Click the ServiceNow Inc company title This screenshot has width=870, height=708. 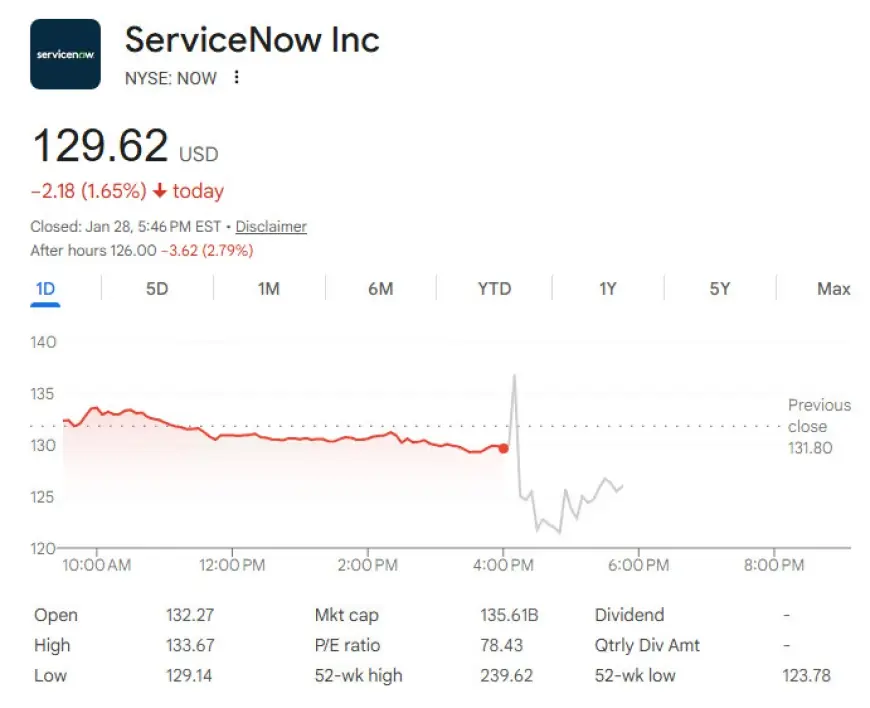click(x=252, y=40)
